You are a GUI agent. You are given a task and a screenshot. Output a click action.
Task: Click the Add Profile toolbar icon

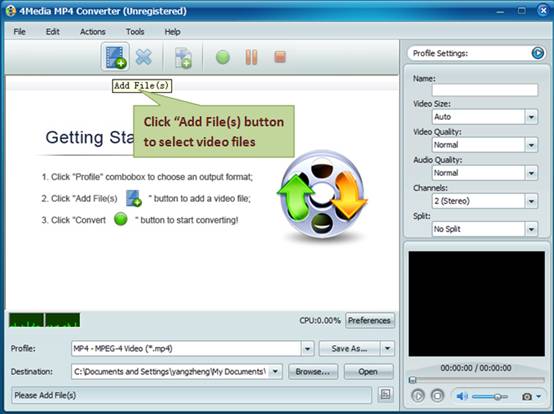(183, 58)
